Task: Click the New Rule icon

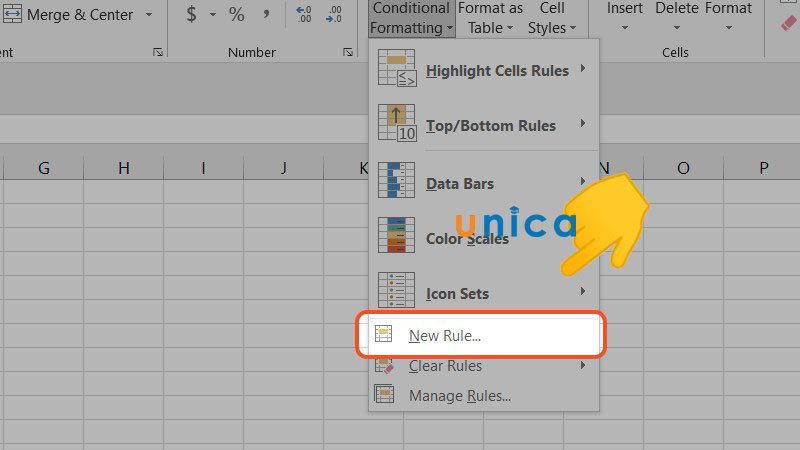Action: click(384, 334)
